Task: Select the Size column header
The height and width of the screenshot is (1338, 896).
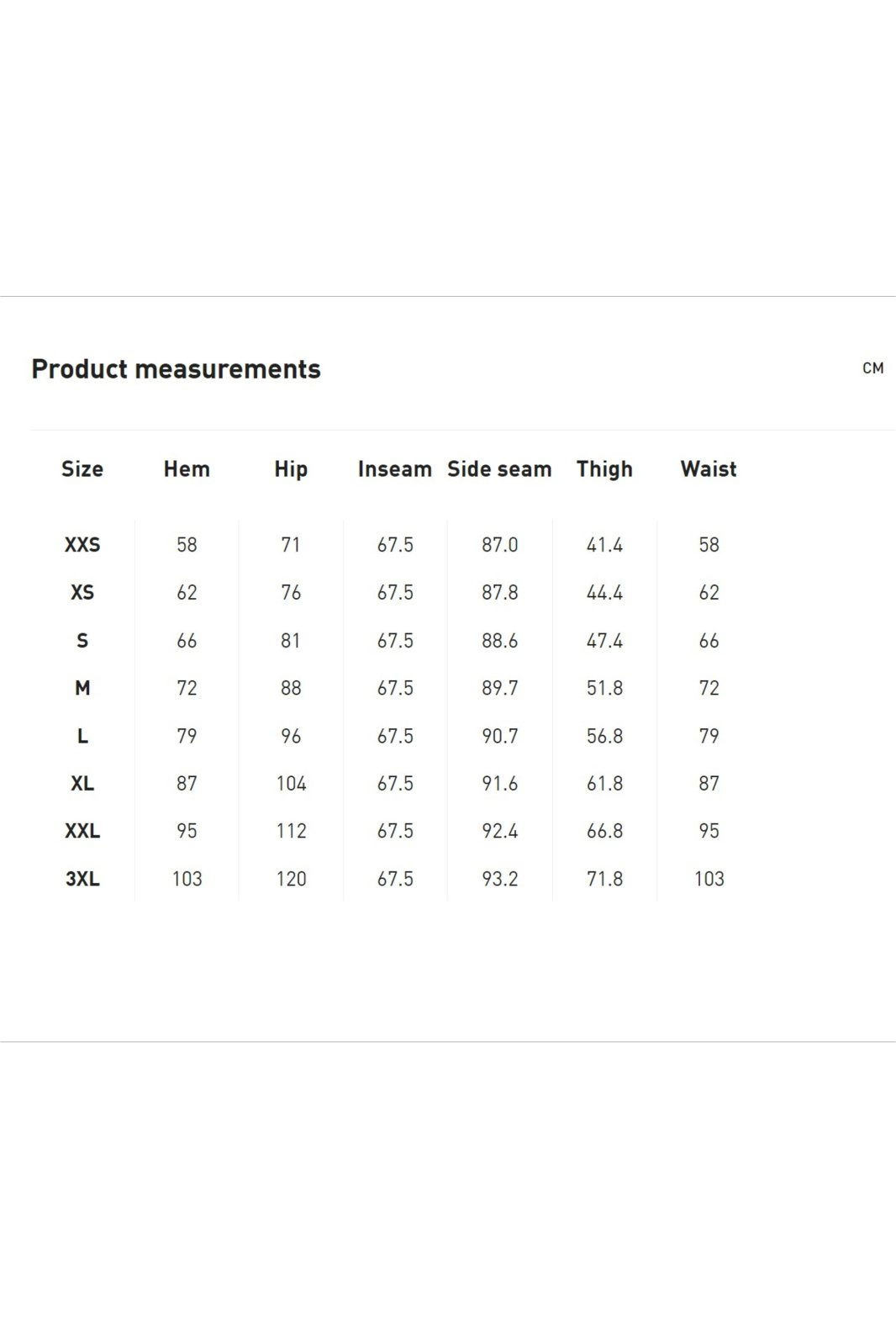Action: 82,469
